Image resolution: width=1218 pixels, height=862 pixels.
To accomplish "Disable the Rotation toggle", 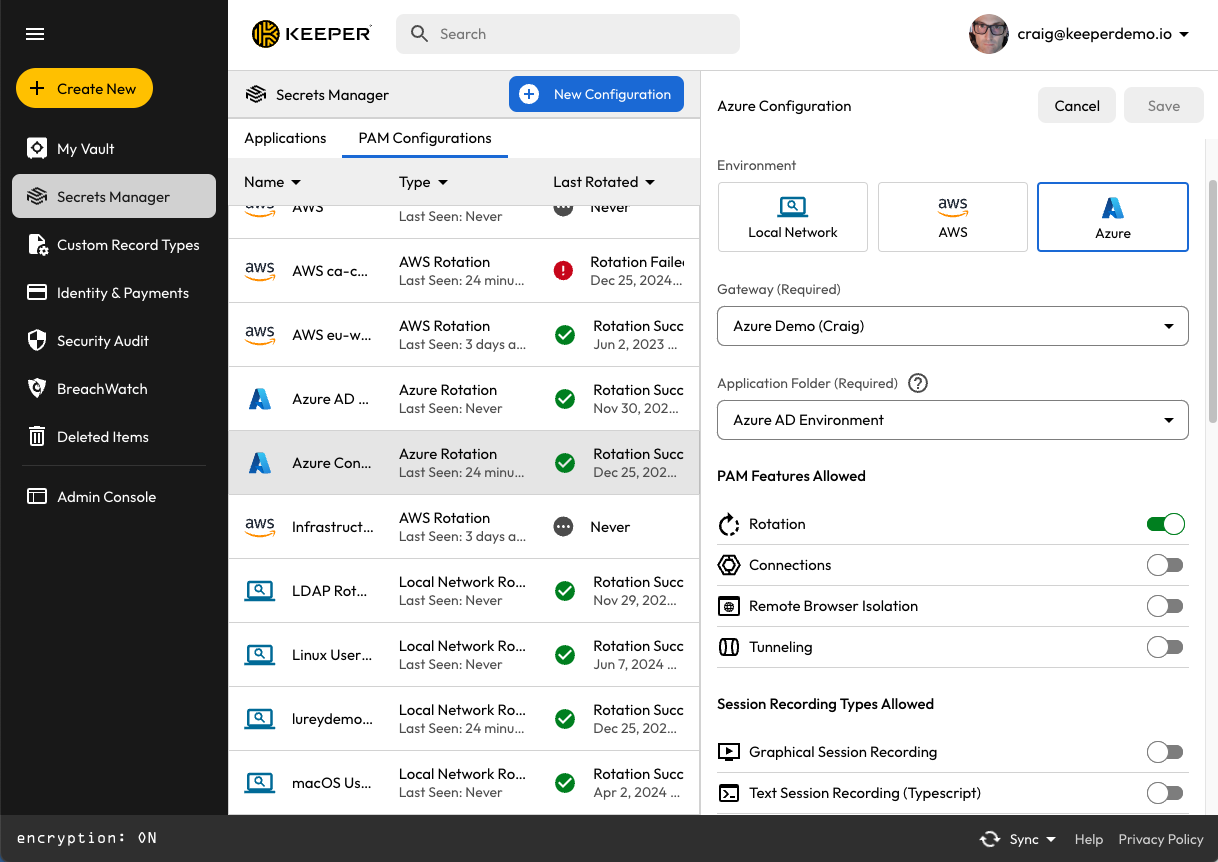I will [x=1165, y=524].
